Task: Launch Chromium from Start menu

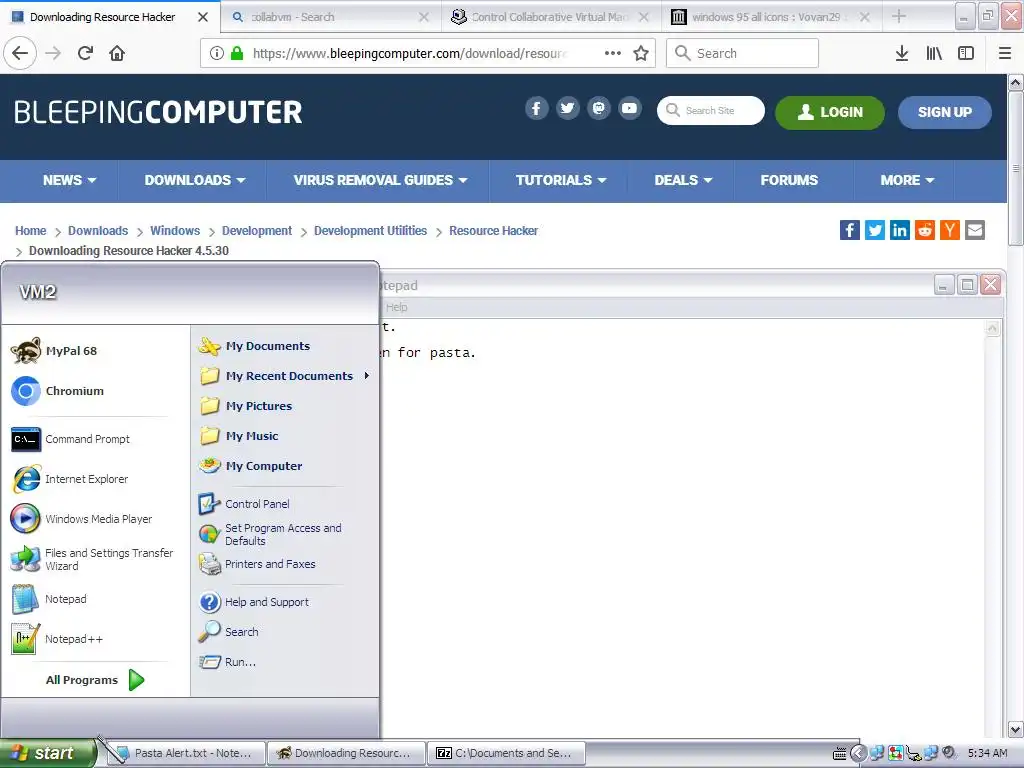Action: pos(59,391)
